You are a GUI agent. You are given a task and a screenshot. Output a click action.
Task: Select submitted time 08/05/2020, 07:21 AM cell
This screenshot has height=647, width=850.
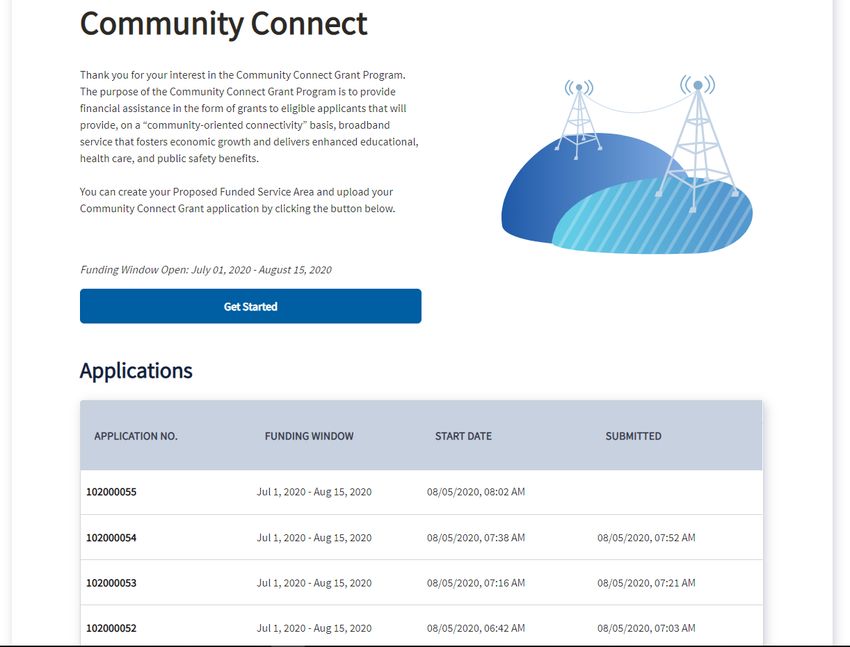click(x=646, y=583)
